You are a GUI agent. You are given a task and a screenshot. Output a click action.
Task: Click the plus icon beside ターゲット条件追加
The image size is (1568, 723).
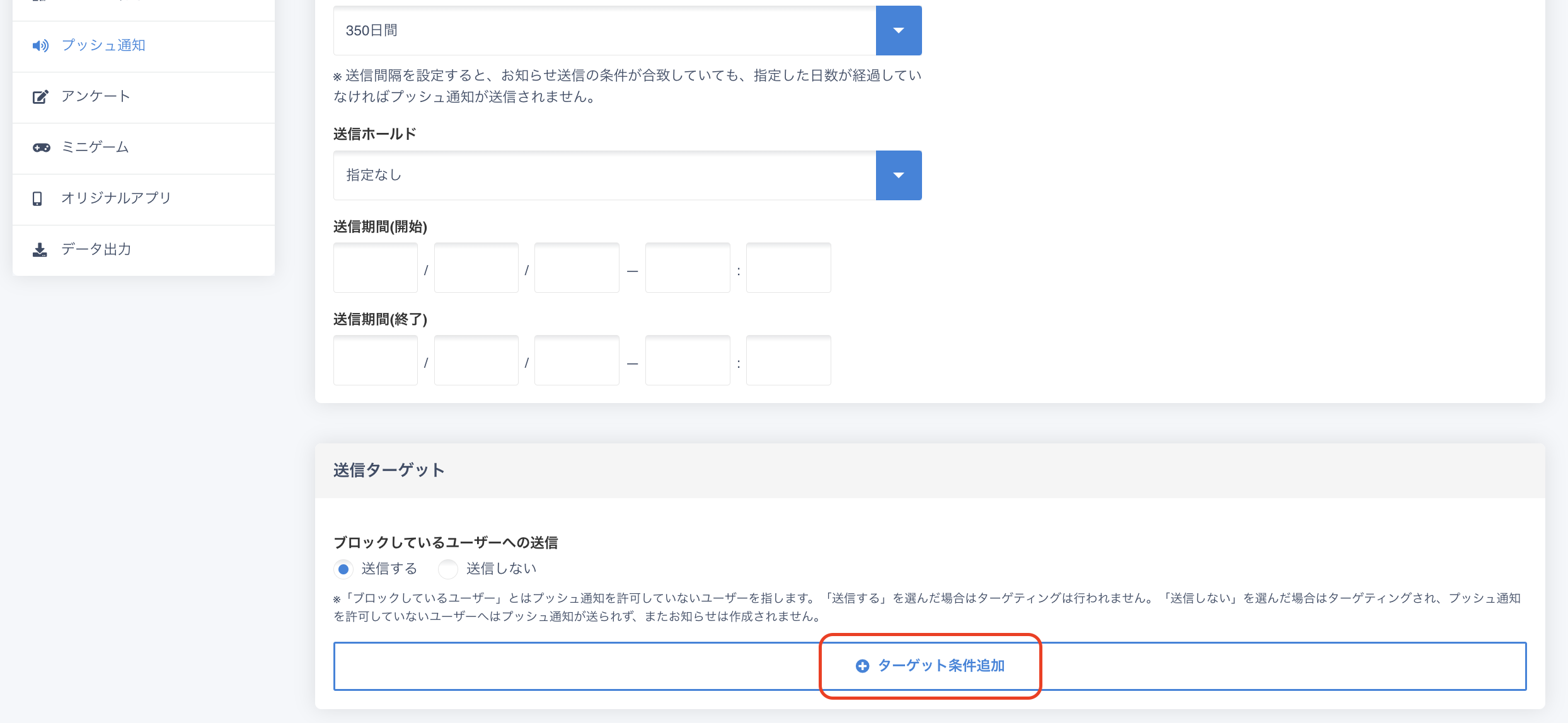[x=862, y=666]
